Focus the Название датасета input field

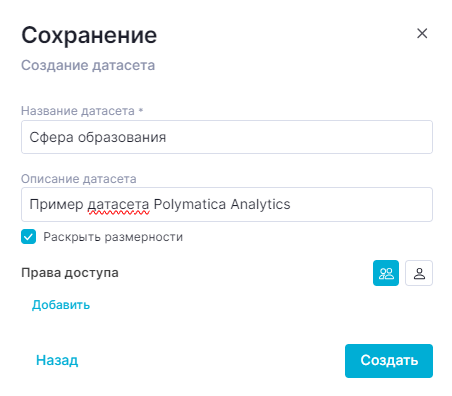[227, 137]
